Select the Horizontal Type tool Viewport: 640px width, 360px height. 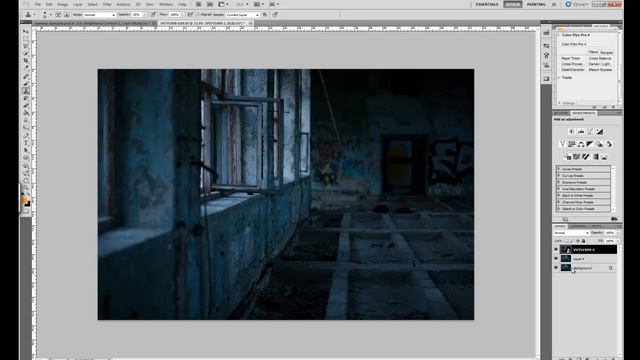pyautogui.click(x=26, y=143)
